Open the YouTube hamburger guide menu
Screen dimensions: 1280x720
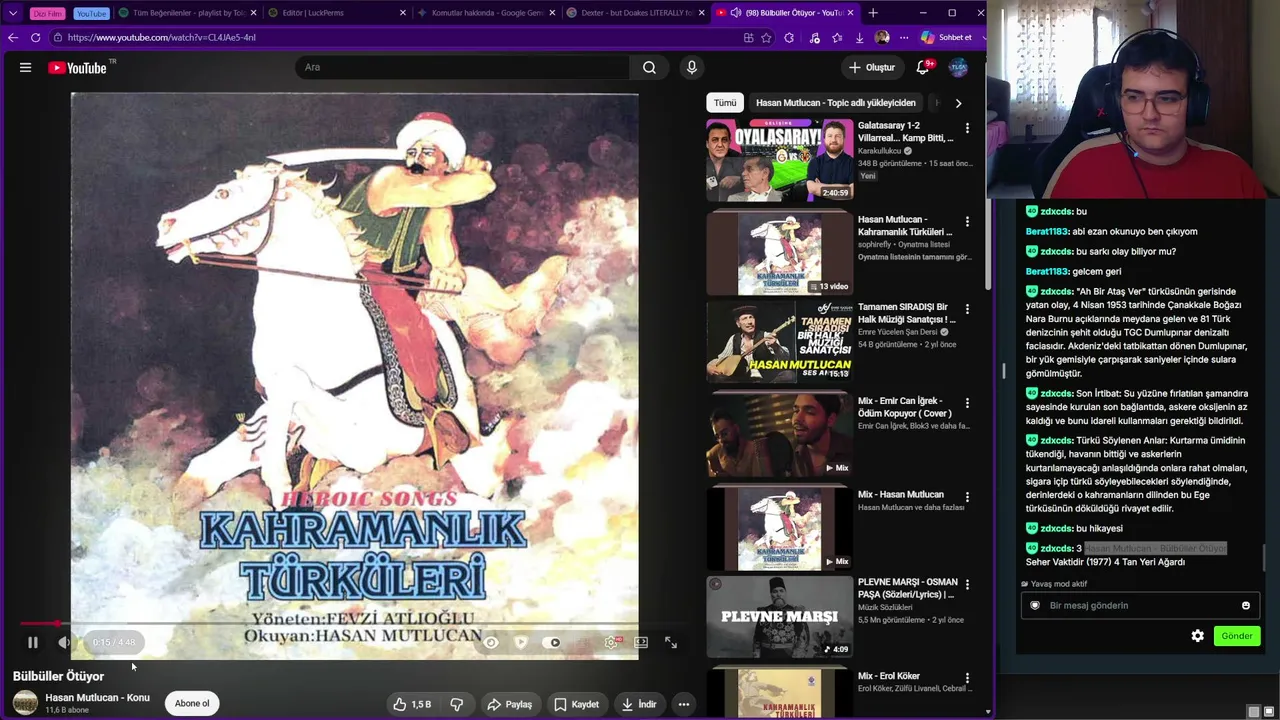click(x=25, y=68)
